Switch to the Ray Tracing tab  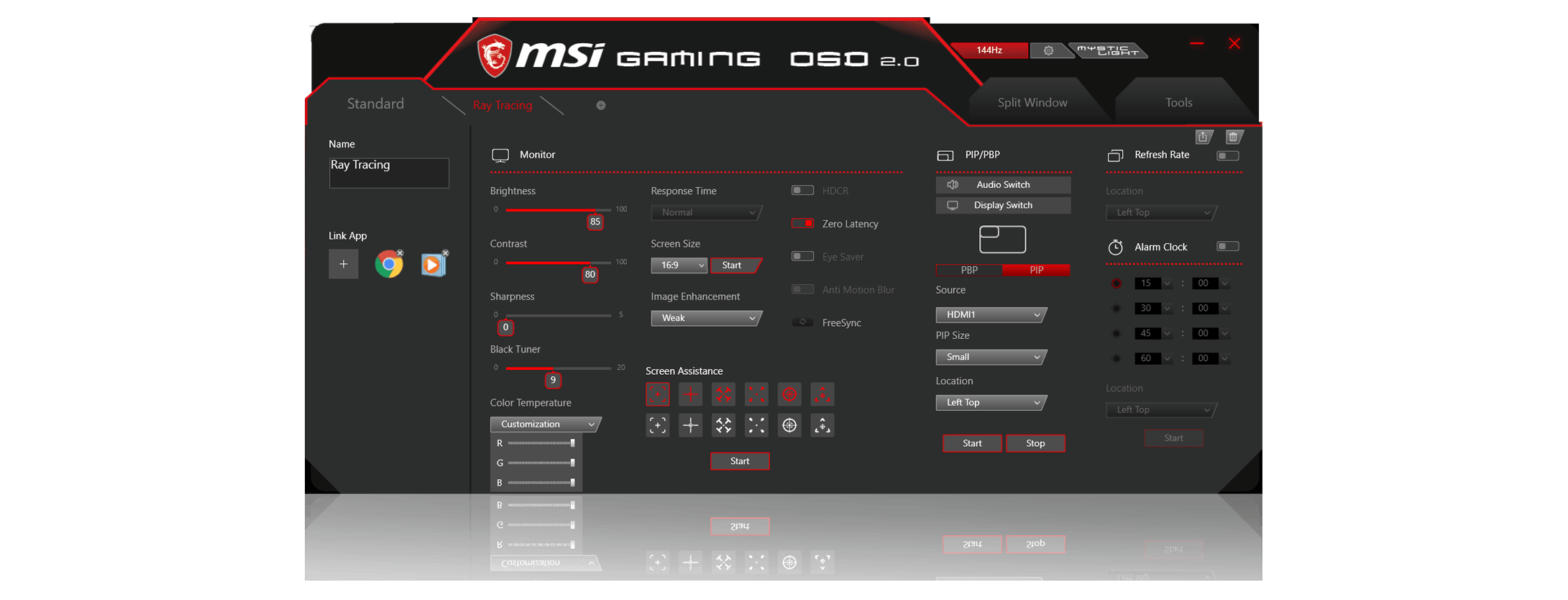coord(503,105)
